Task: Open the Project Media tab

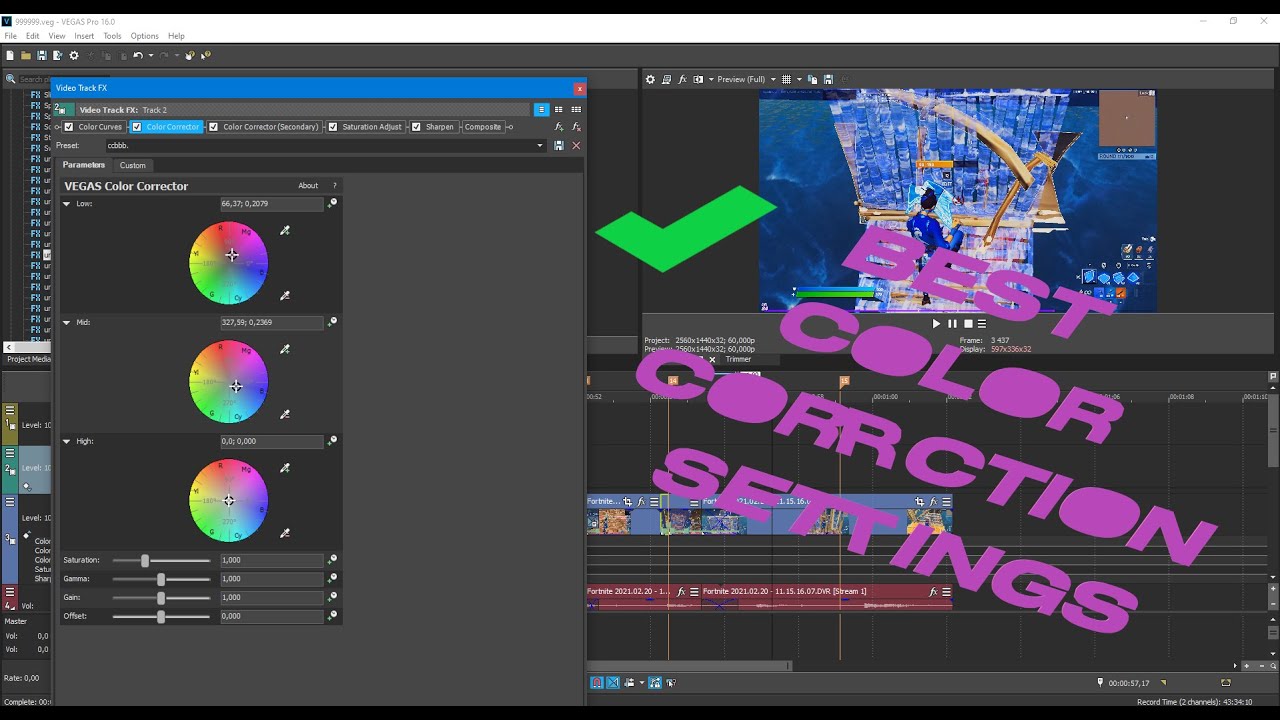Action: [28, 359]
